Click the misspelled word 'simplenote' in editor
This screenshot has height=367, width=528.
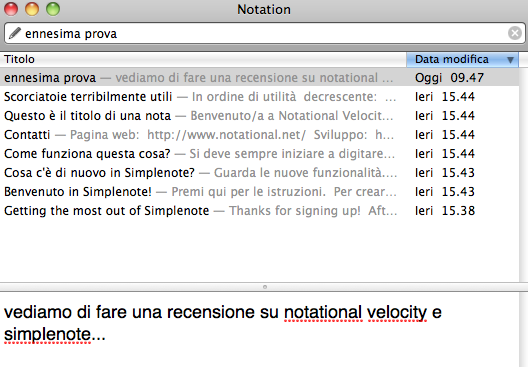tap(47, 335)
